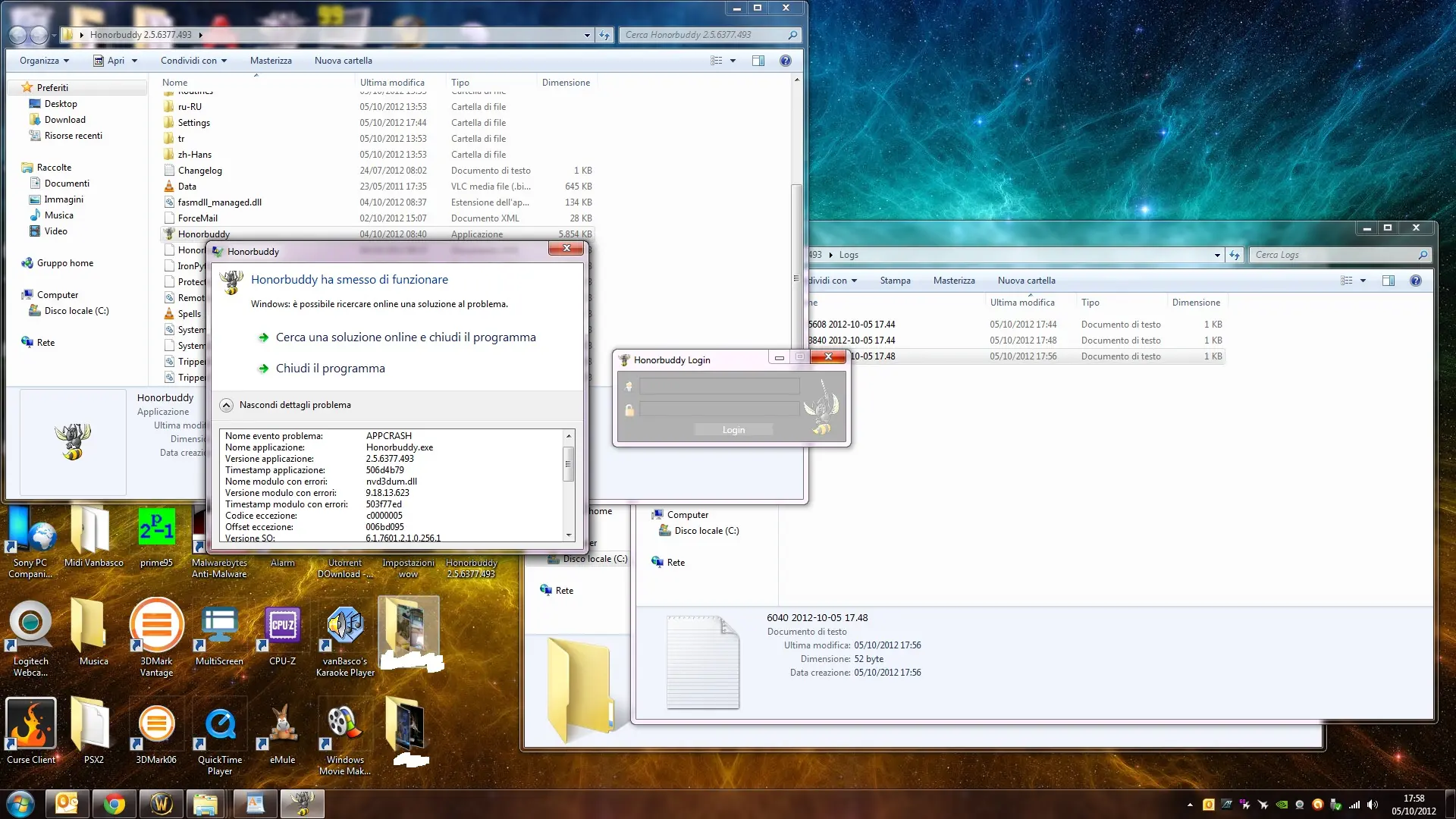Select Download in Preferiti sidebar

click(x=65, y=120)
